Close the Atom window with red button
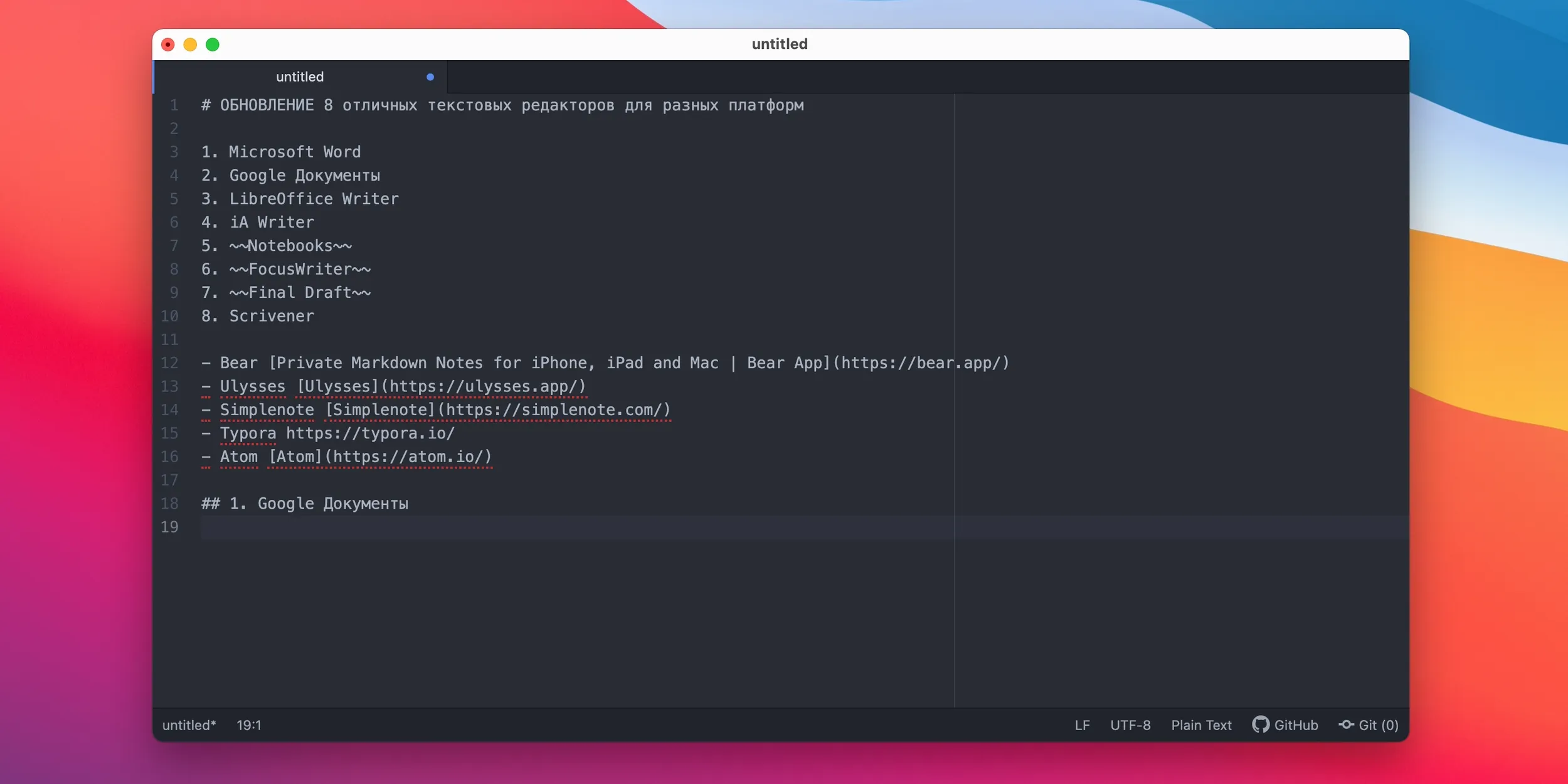1568x784 pixels. click(x=168, y=45)
